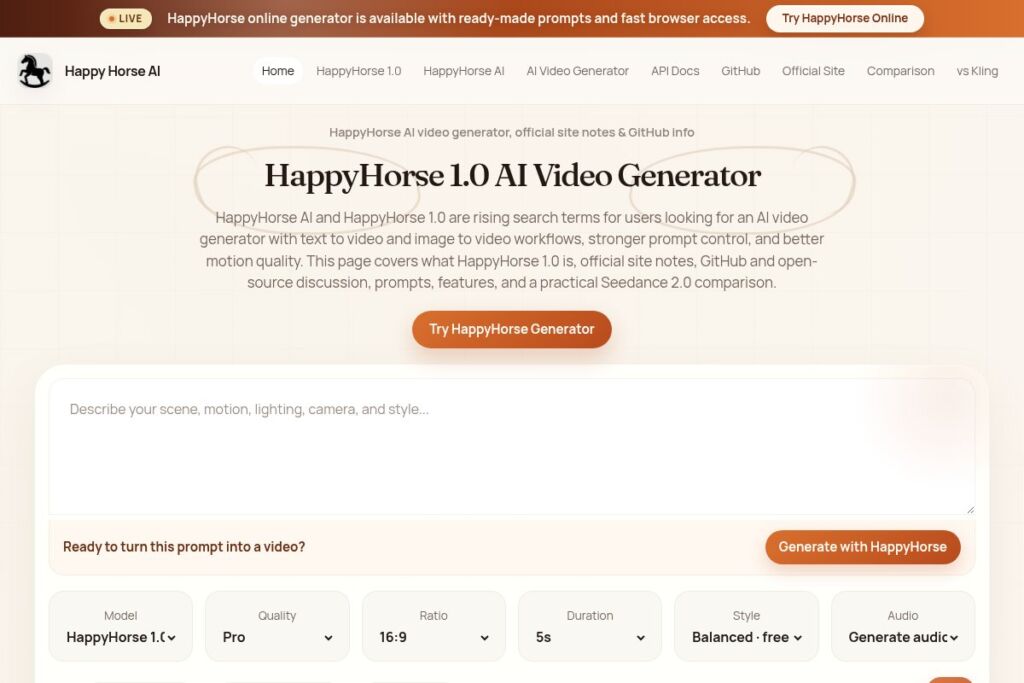This screenshot has width=1024, height=683.
Task: Open the Comparison page
Action: [900, 71]
